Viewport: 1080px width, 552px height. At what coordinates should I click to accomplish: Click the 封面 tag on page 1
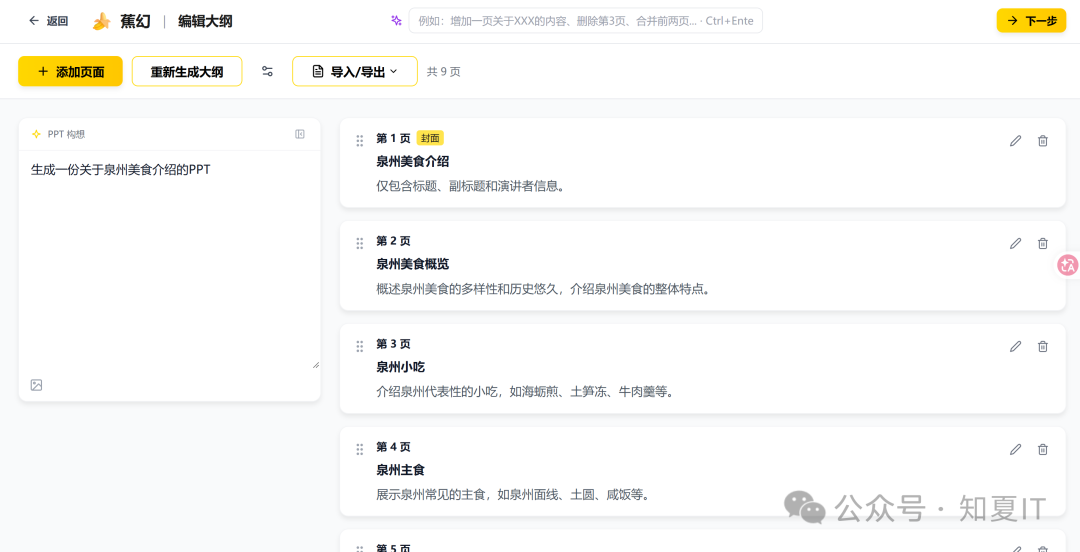[x=430, y=138]
